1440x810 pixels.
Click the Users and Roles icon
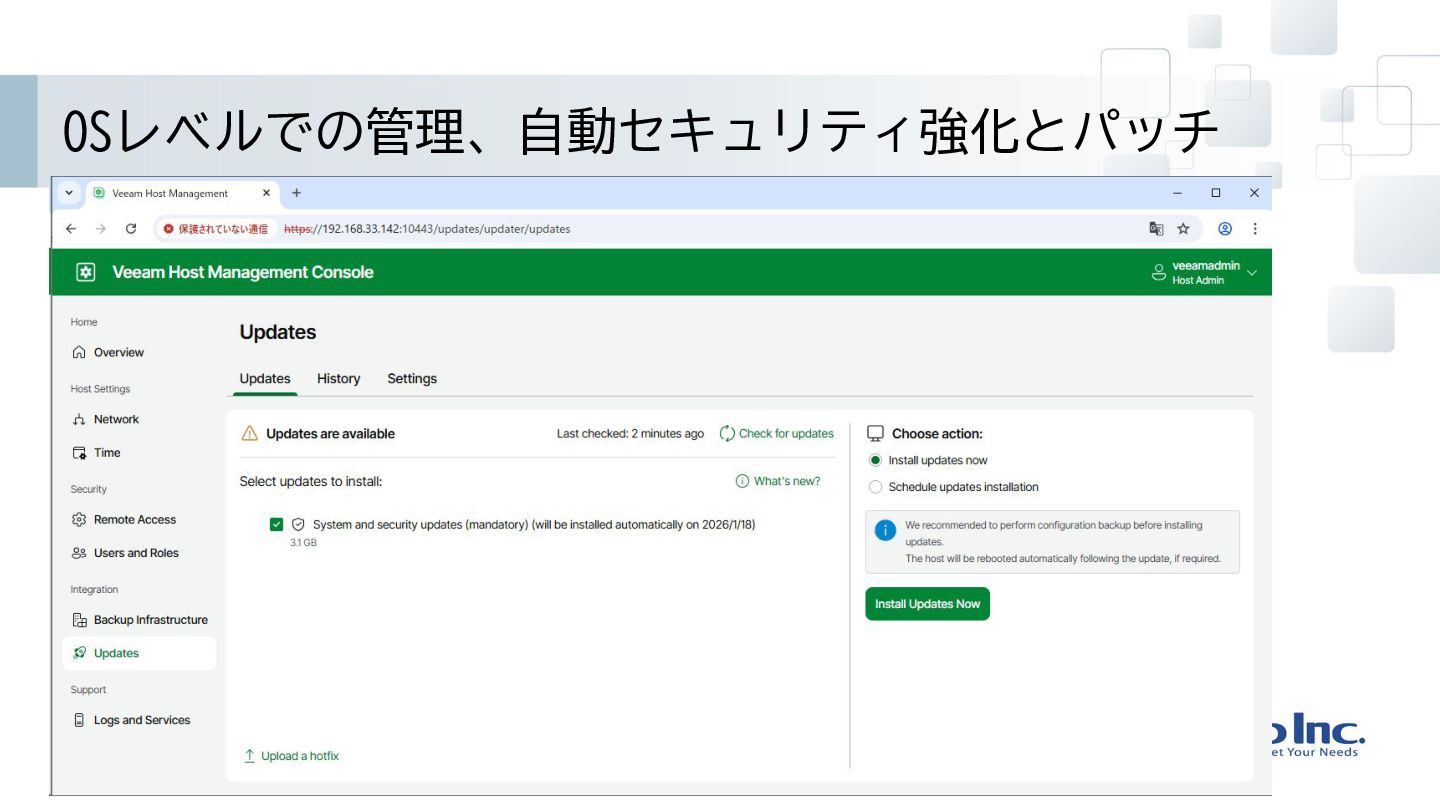pyautogui.click(x=79, y=553)
